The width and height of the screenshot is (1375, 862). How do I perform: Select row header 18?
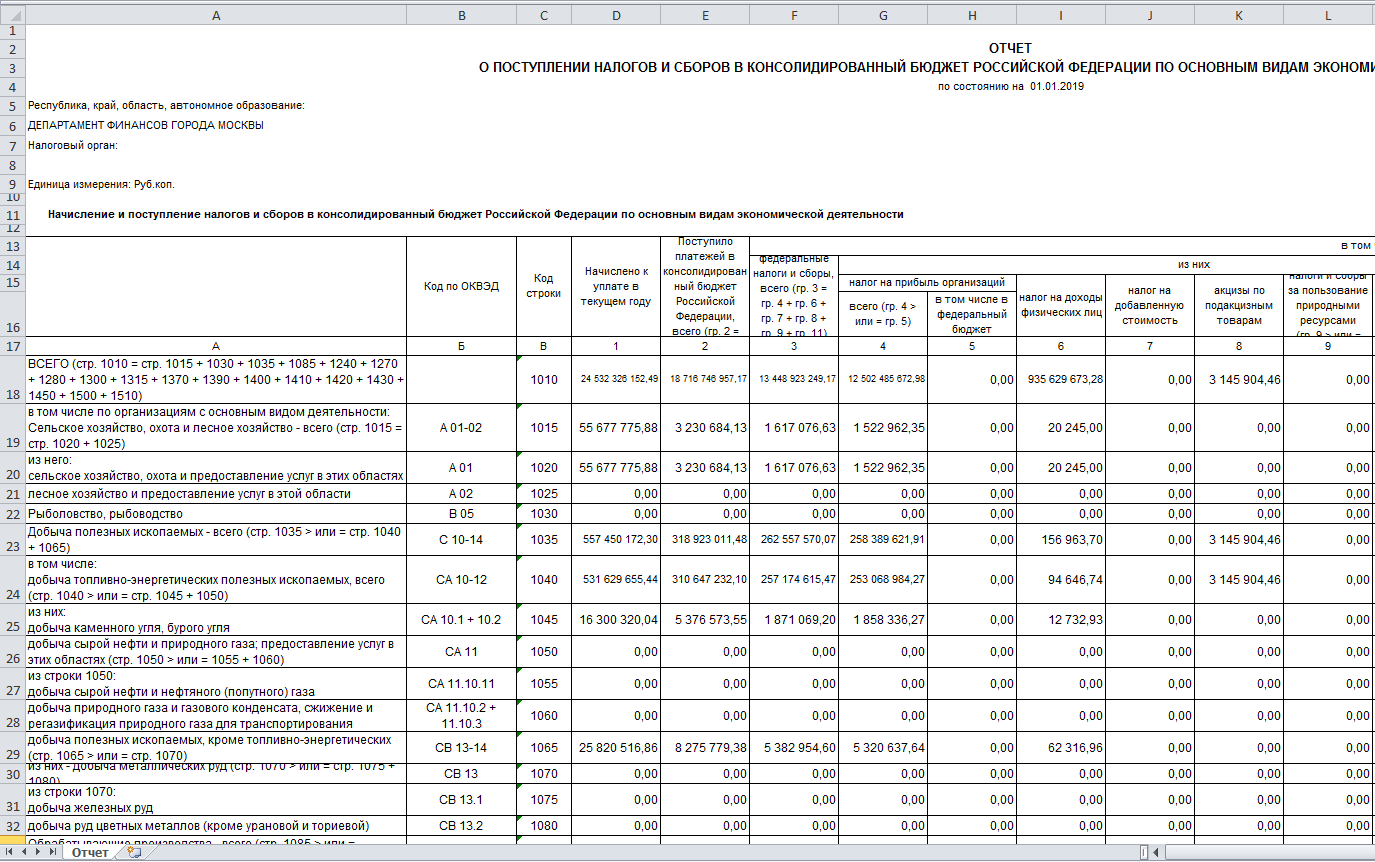12,380
